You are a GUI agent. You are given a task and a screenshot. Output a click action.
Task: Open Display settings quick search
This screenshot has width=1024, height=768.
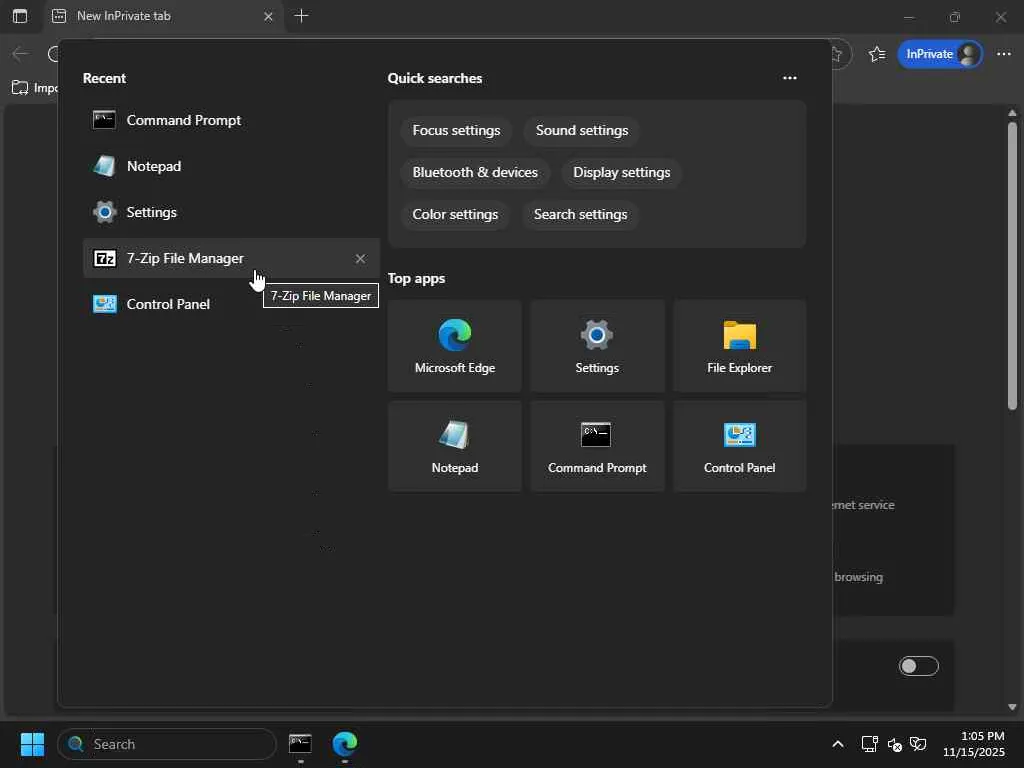621,172
